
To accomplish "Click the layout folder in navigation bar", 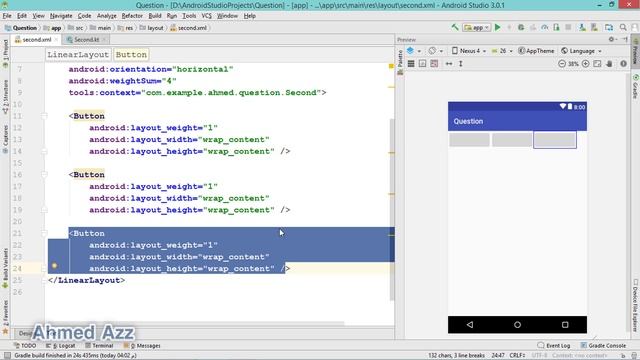I will tap(151, 28).
